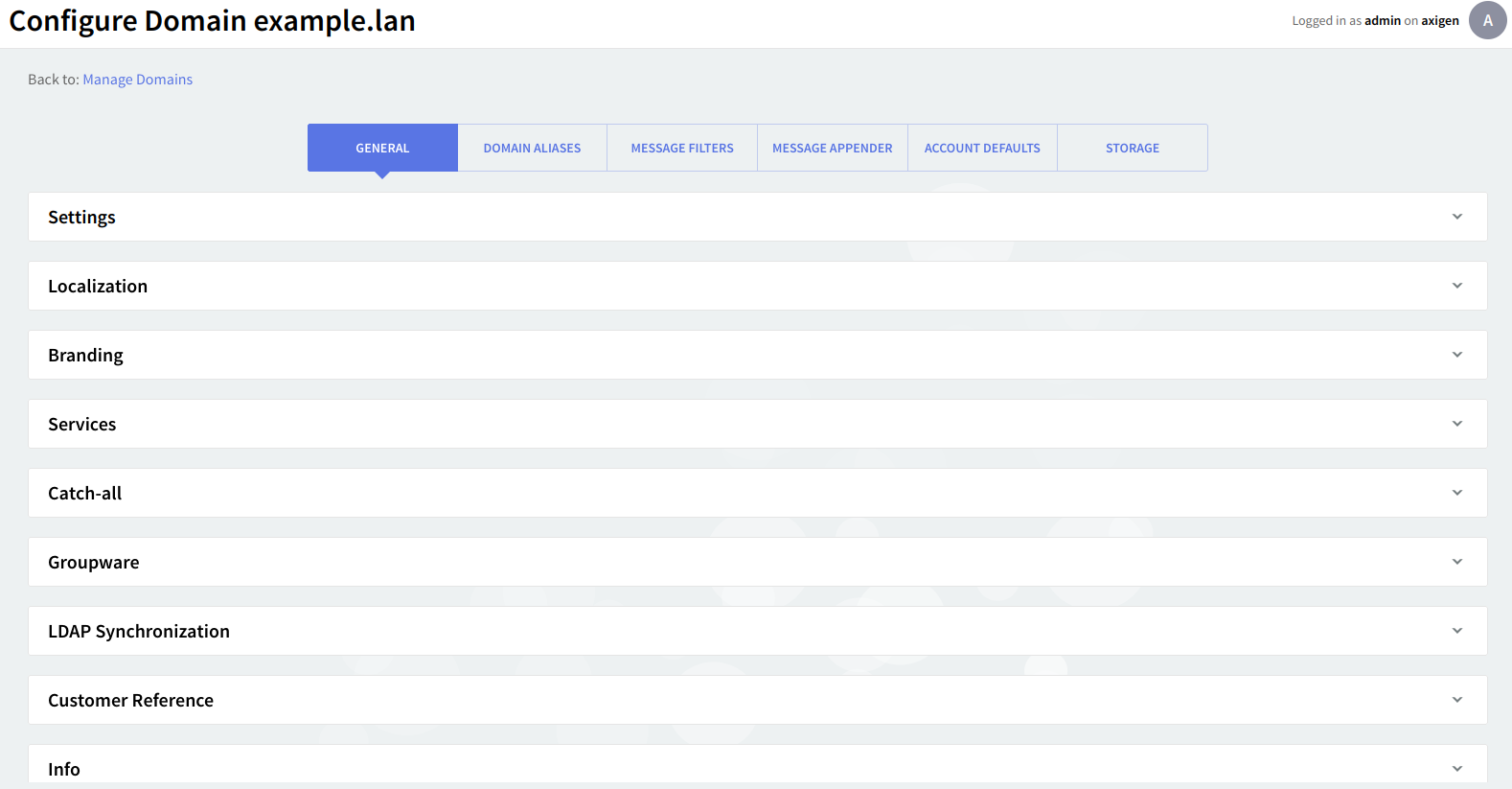
Task: Expand the Info section using its chevron
Action: (1456, 769)
